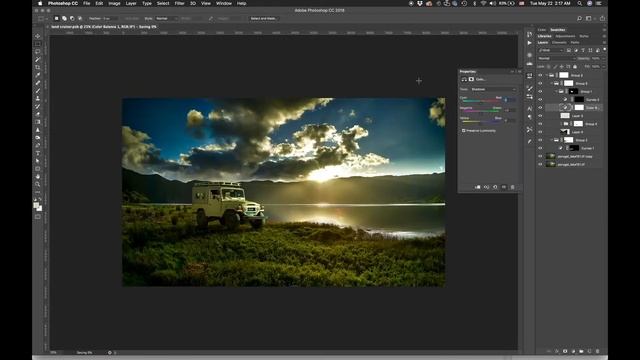Click Add to Selection icon

64,18
